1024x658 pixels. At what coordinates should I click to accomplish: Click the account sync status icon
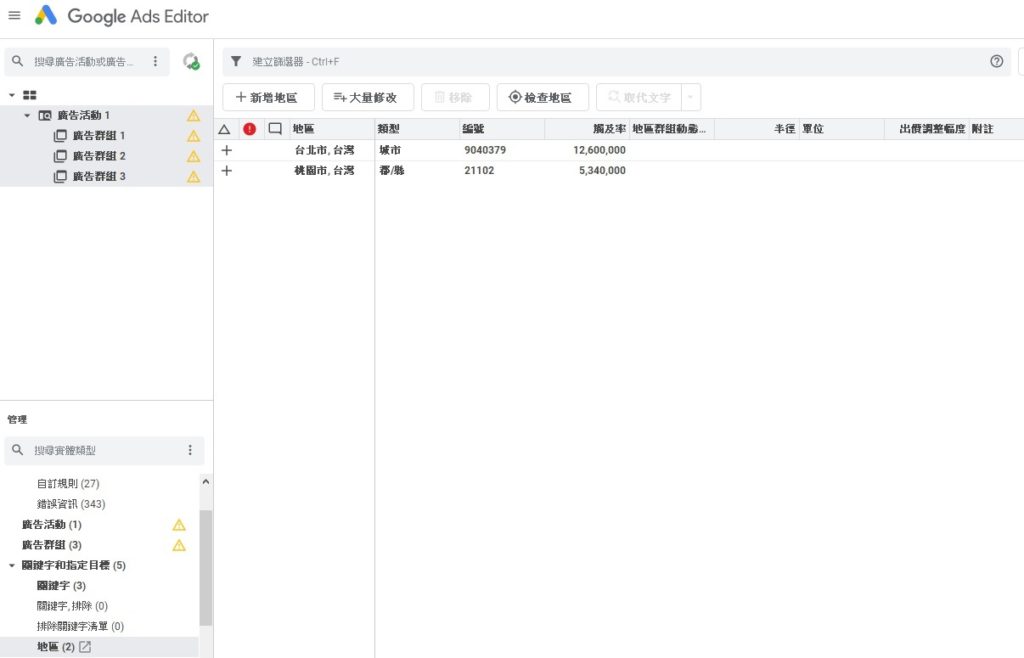[x=191, y=62]
